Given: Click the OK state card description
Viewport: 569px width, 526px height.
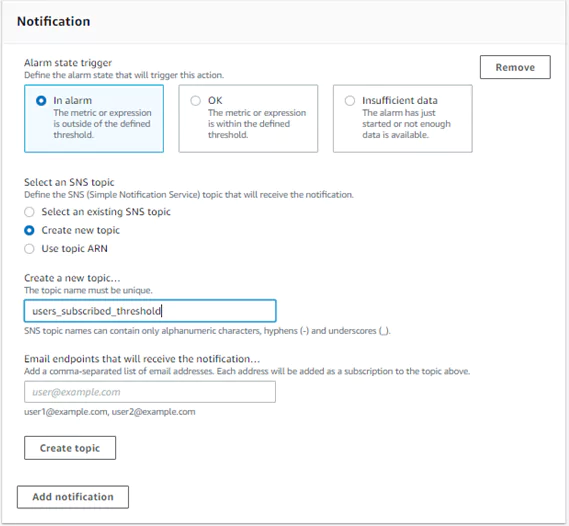Looking at the screenshot, I should [x=257, y=124].
